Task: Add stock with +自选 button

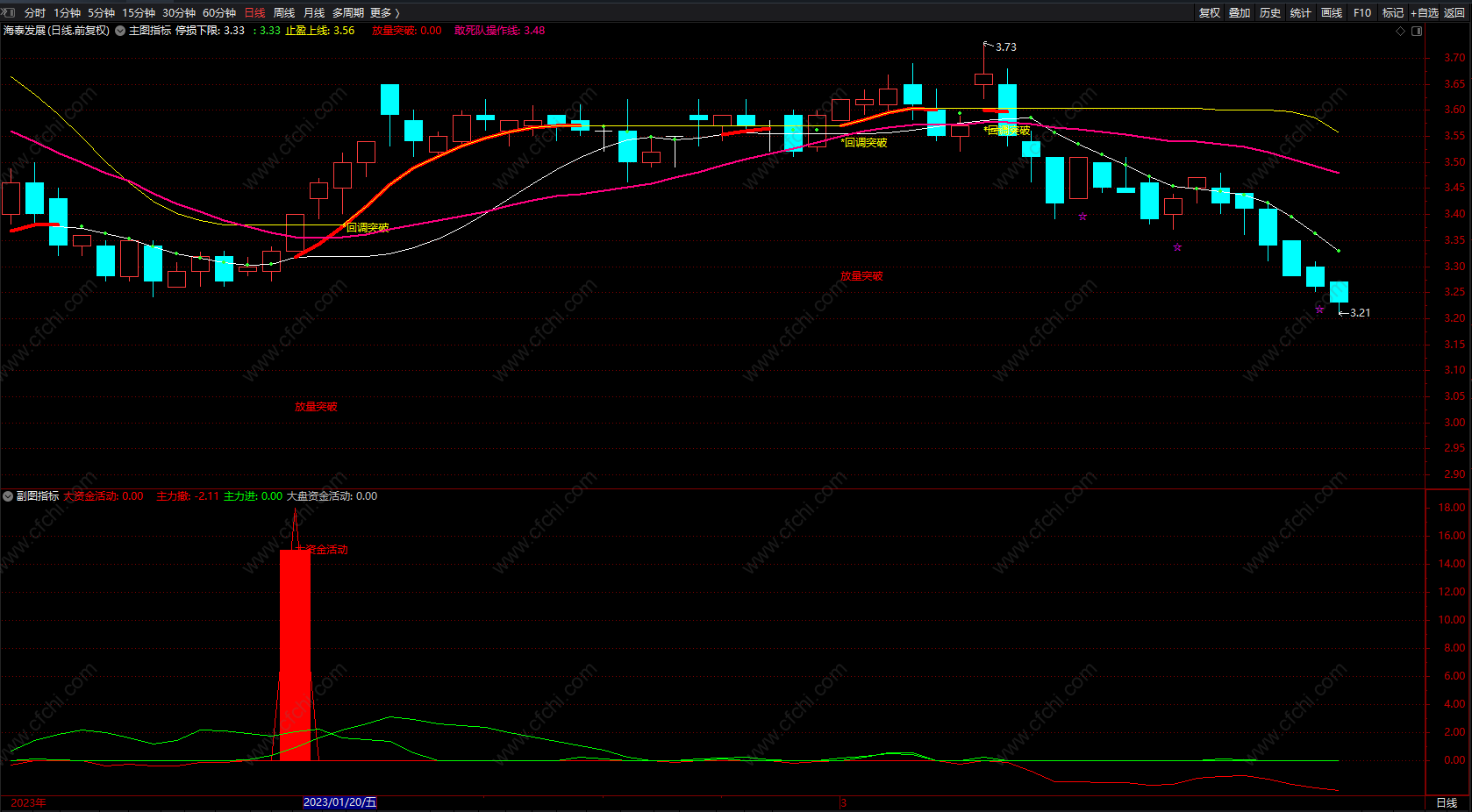Action: click(1425, 13)
